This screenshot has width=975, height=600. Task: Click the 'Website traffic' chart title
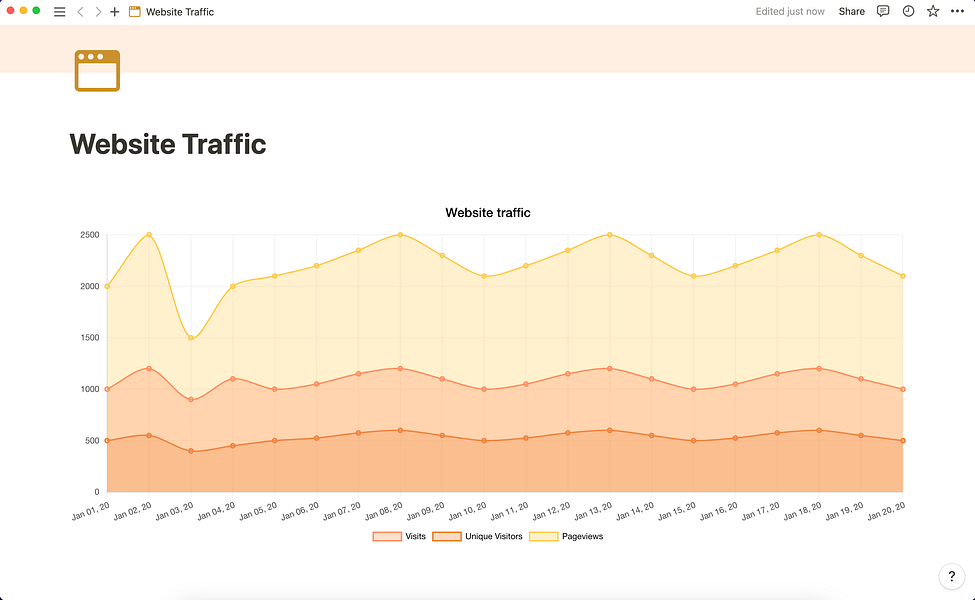point(488,212)
